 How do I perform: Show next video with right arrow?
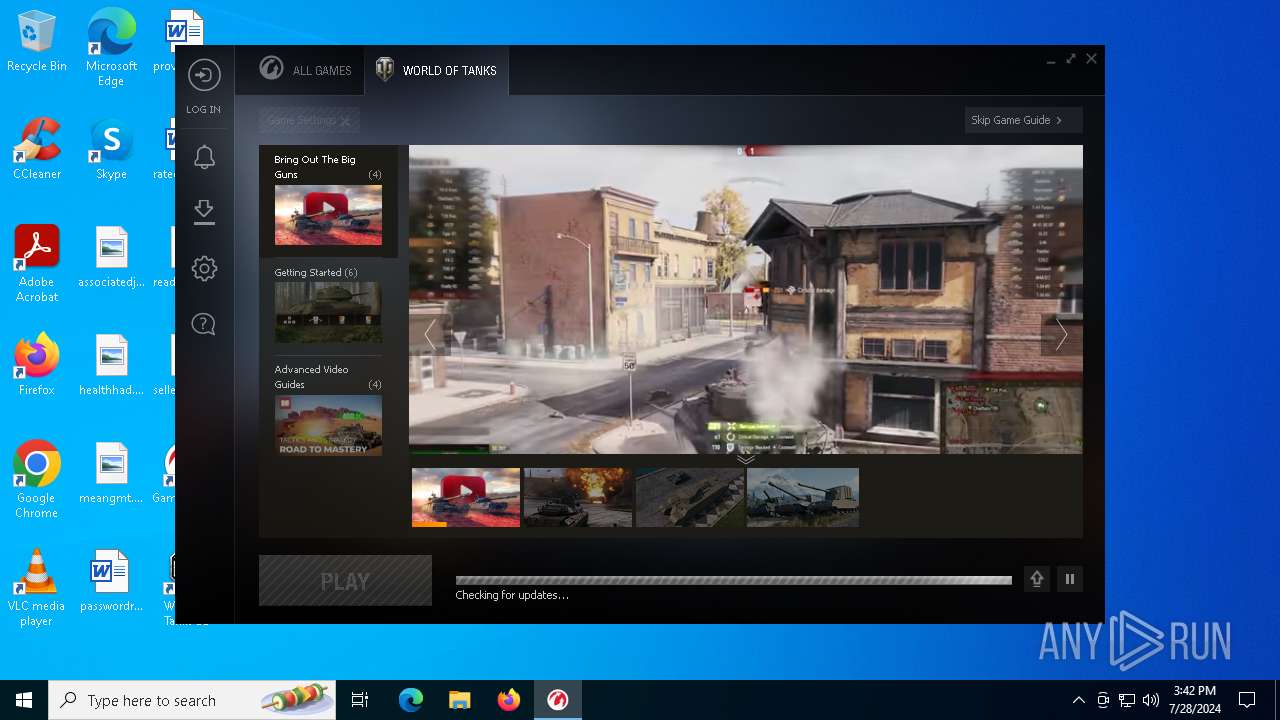pyautogui.click(x=1062, y=335)
